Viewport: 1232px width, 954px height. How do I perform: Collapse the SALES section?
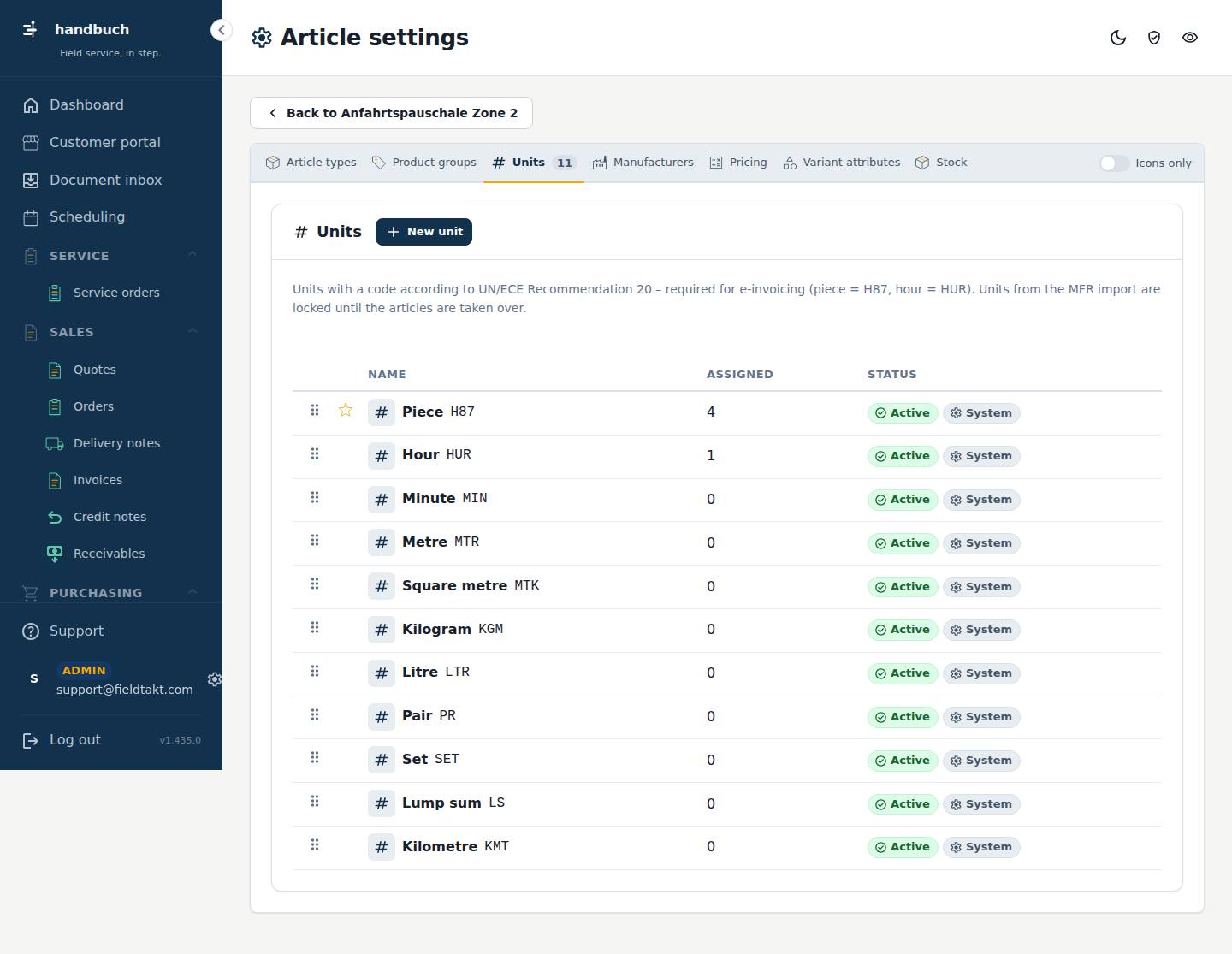111,331
